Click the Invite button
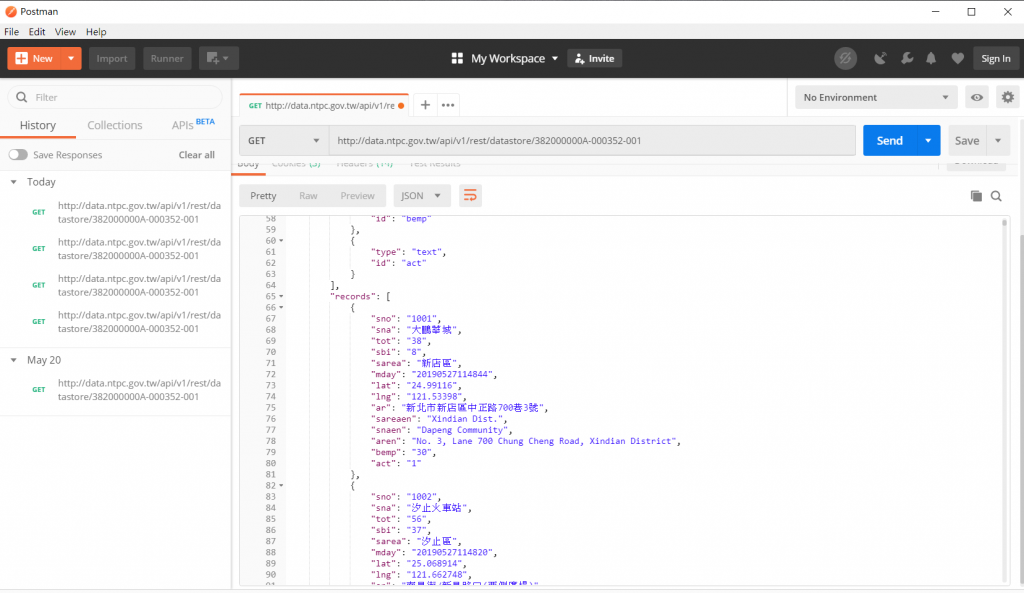 coord(595,58)
